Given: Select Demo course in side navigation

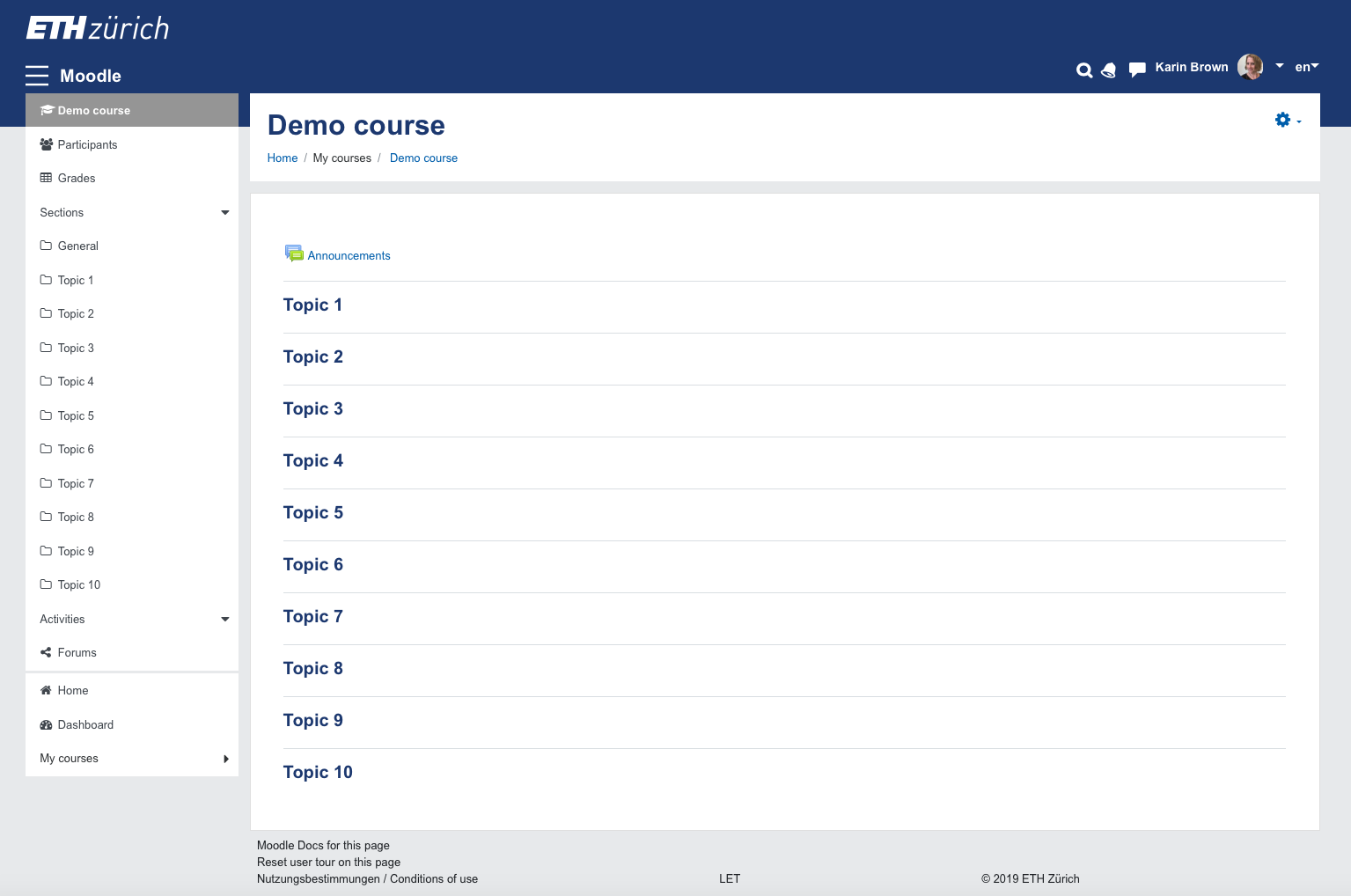Looking at the screenshot, I should pyautogui.click(x=132, y=110).
